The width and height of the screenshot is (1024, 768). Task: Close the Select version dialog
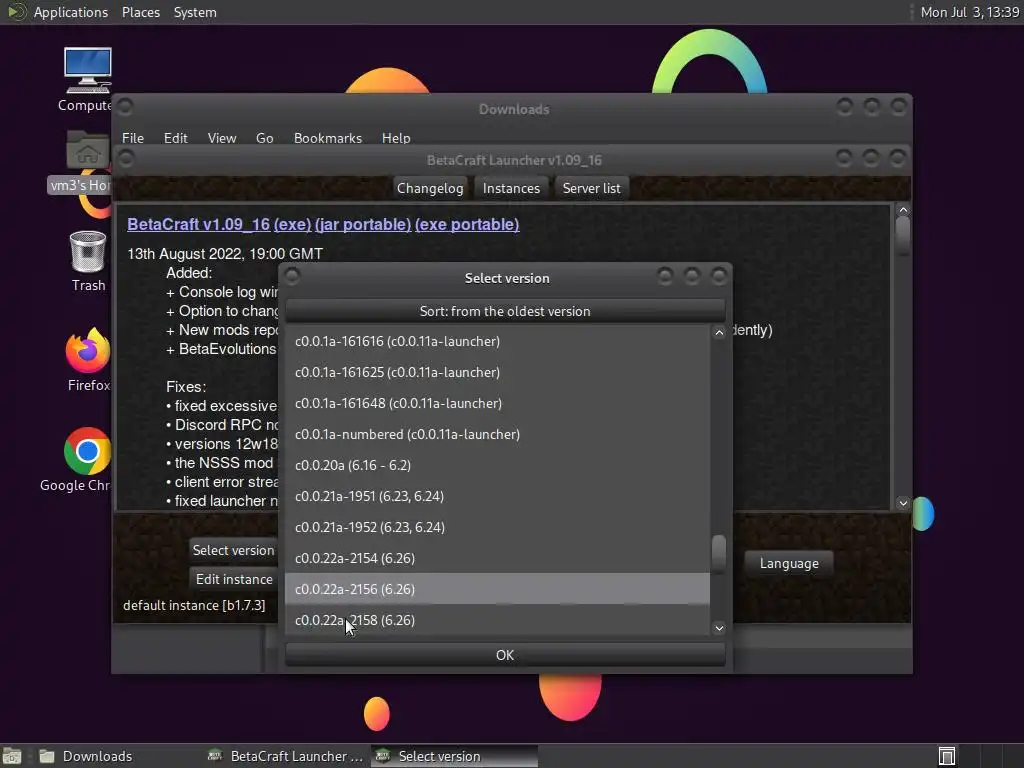coord(719,276)
